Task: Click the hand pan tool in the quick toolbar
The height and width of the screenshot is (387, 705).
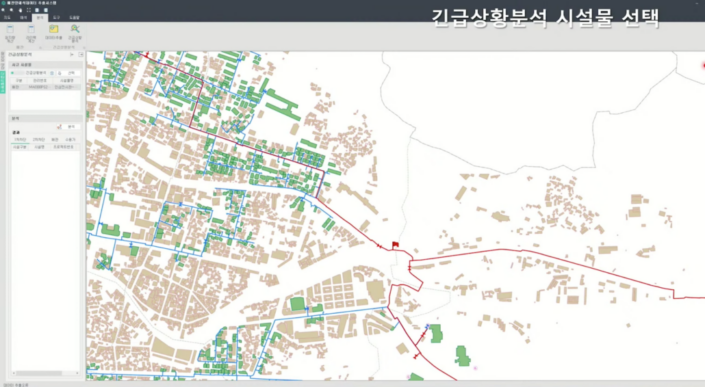Action: [20, 10]
